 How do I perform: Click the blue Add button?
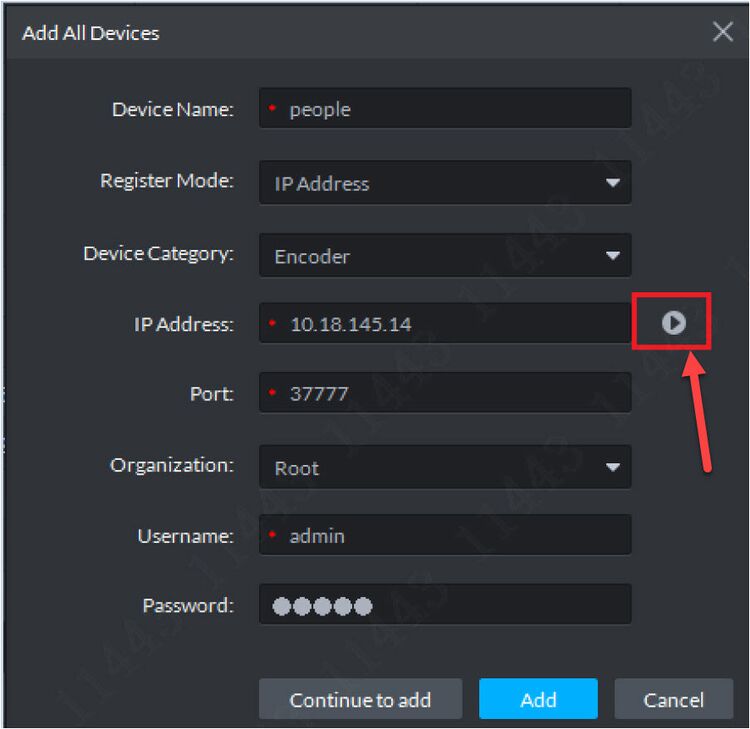[x=538, y=700]
